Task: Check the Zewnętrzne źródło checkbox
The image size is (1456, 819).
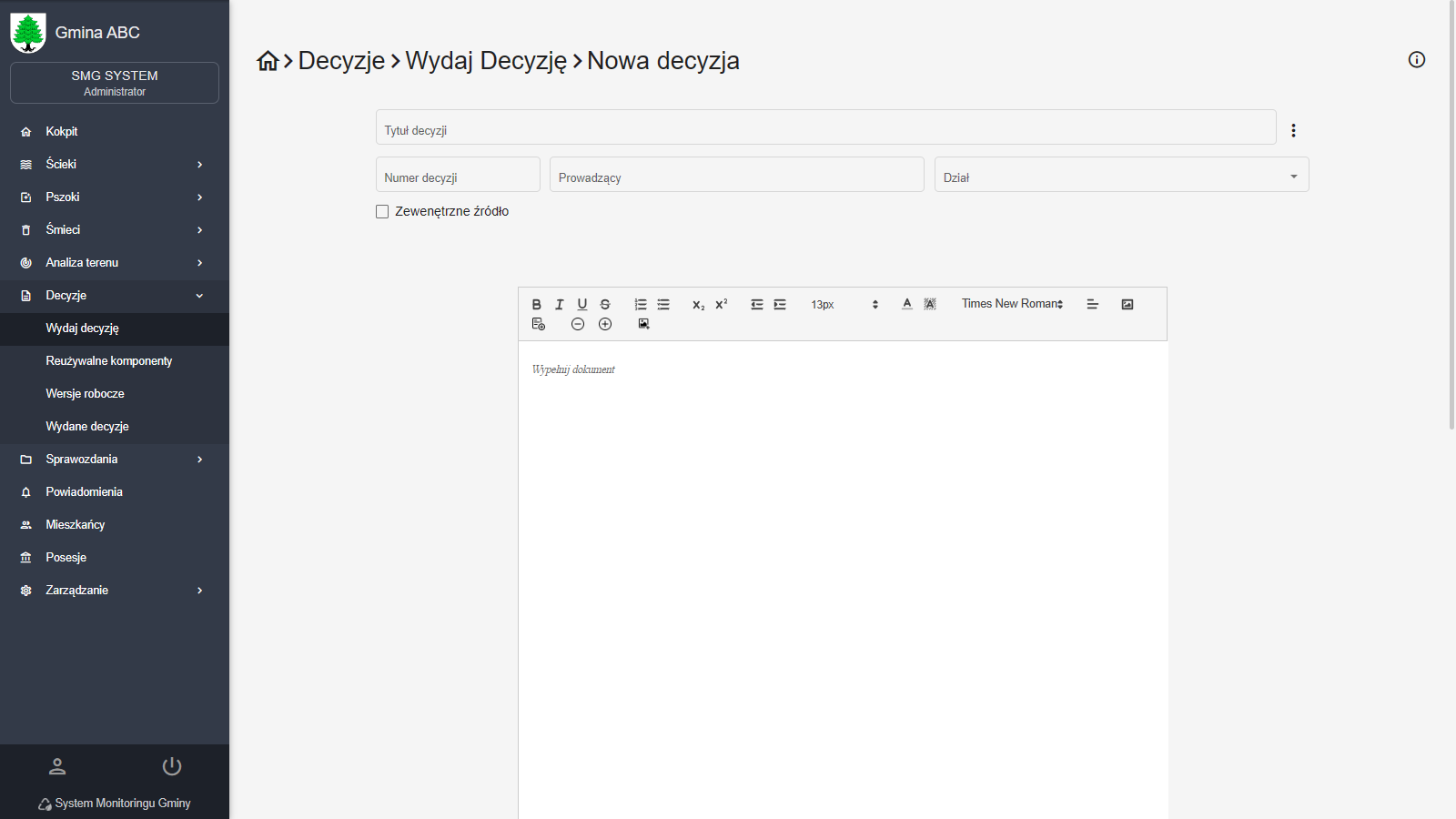Action: coord(382,212)
